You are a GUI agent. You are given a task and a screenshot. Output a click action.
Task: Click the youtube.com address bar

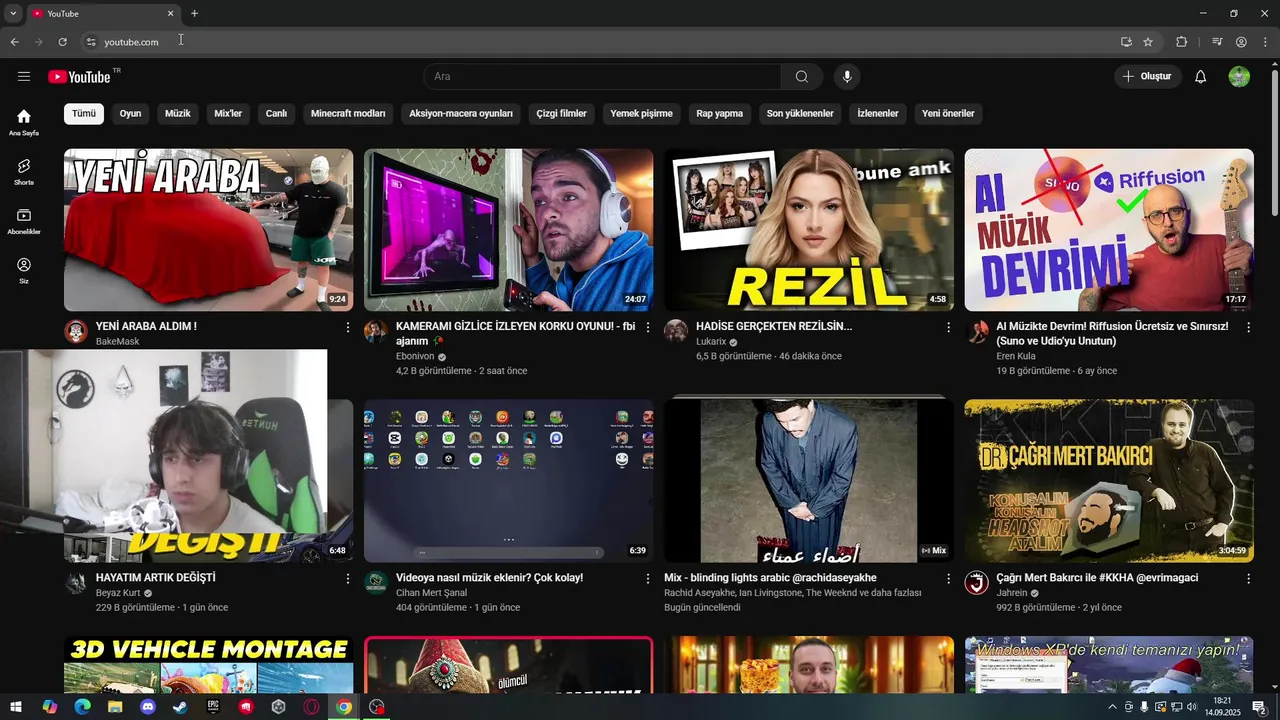click(x=600, y=42)
